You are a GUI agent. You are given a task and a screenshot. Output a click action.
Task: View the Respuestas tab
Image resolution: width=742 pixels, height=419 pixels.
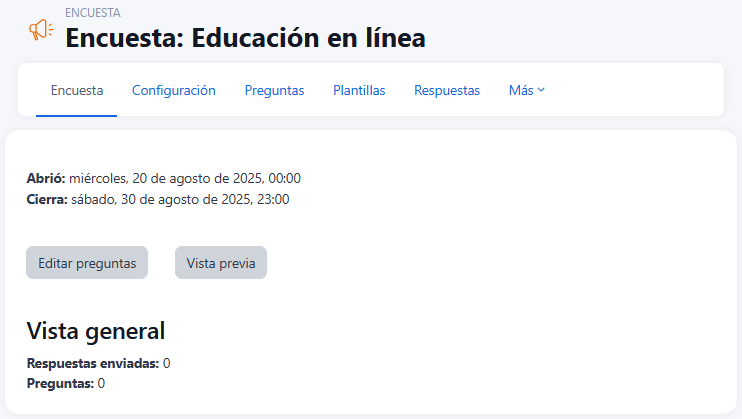point(447,90)
